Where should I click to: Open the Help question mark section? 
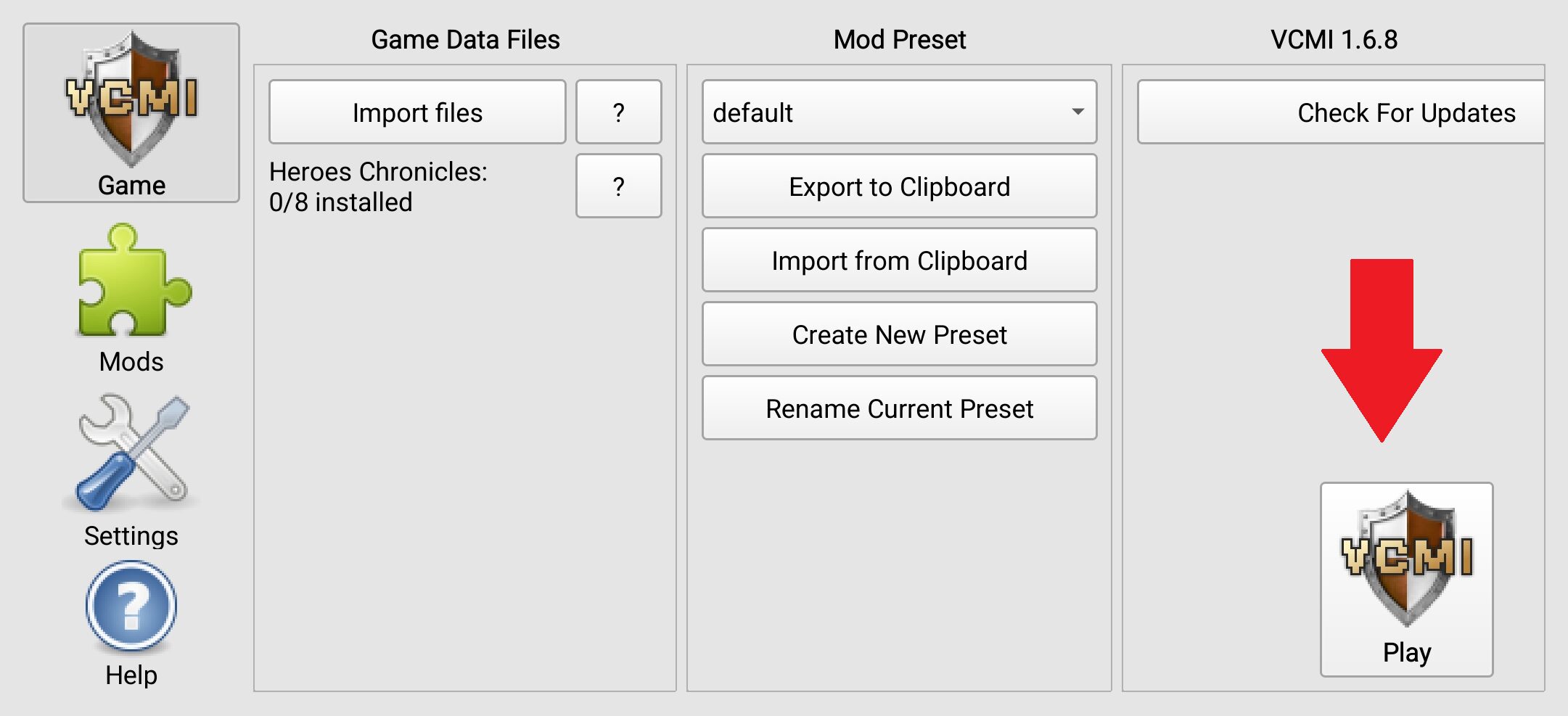coord(131,625)
